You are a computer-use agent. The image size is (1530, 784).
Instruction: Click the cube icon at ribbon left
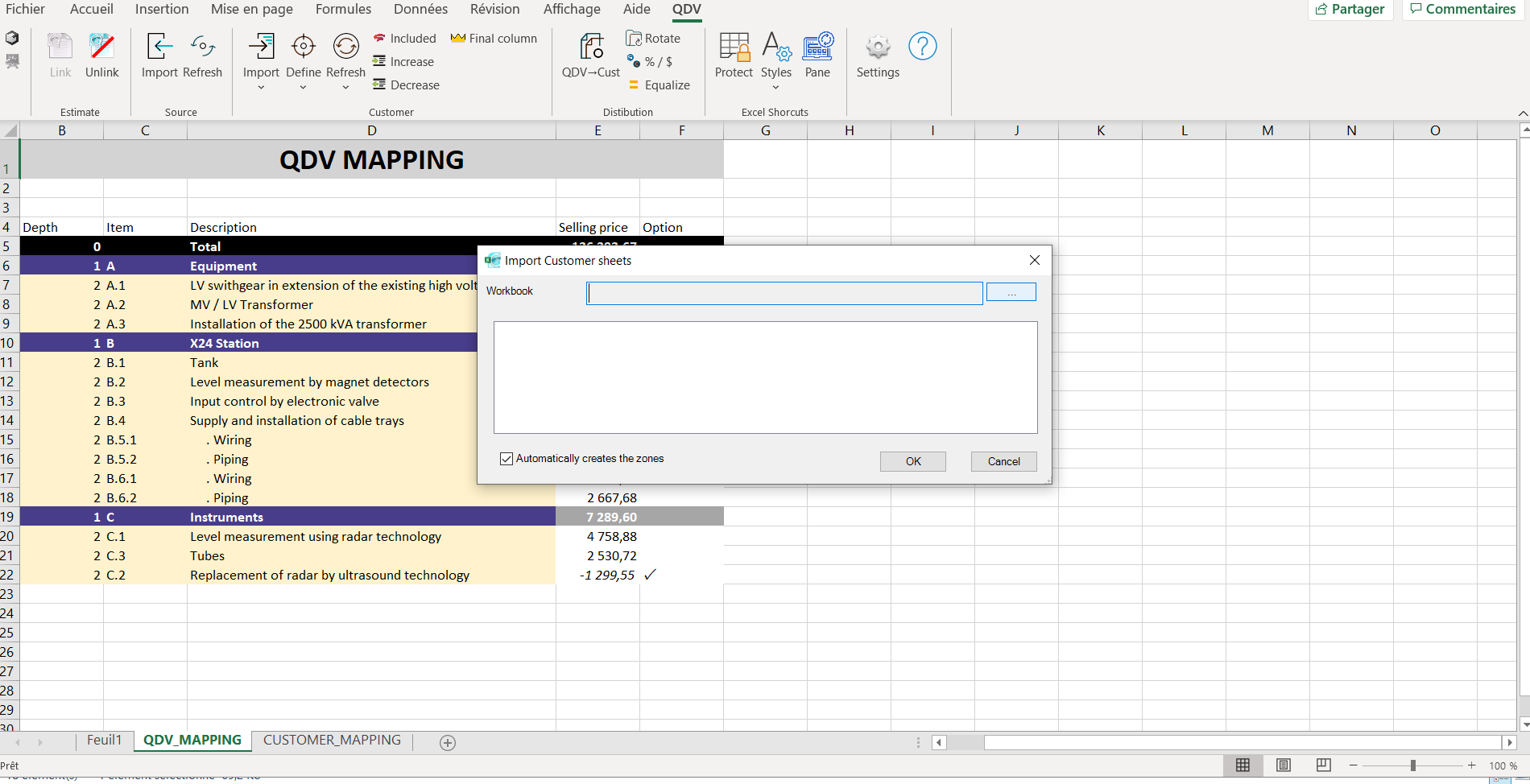pyautogui.click(x=12, y=38)
